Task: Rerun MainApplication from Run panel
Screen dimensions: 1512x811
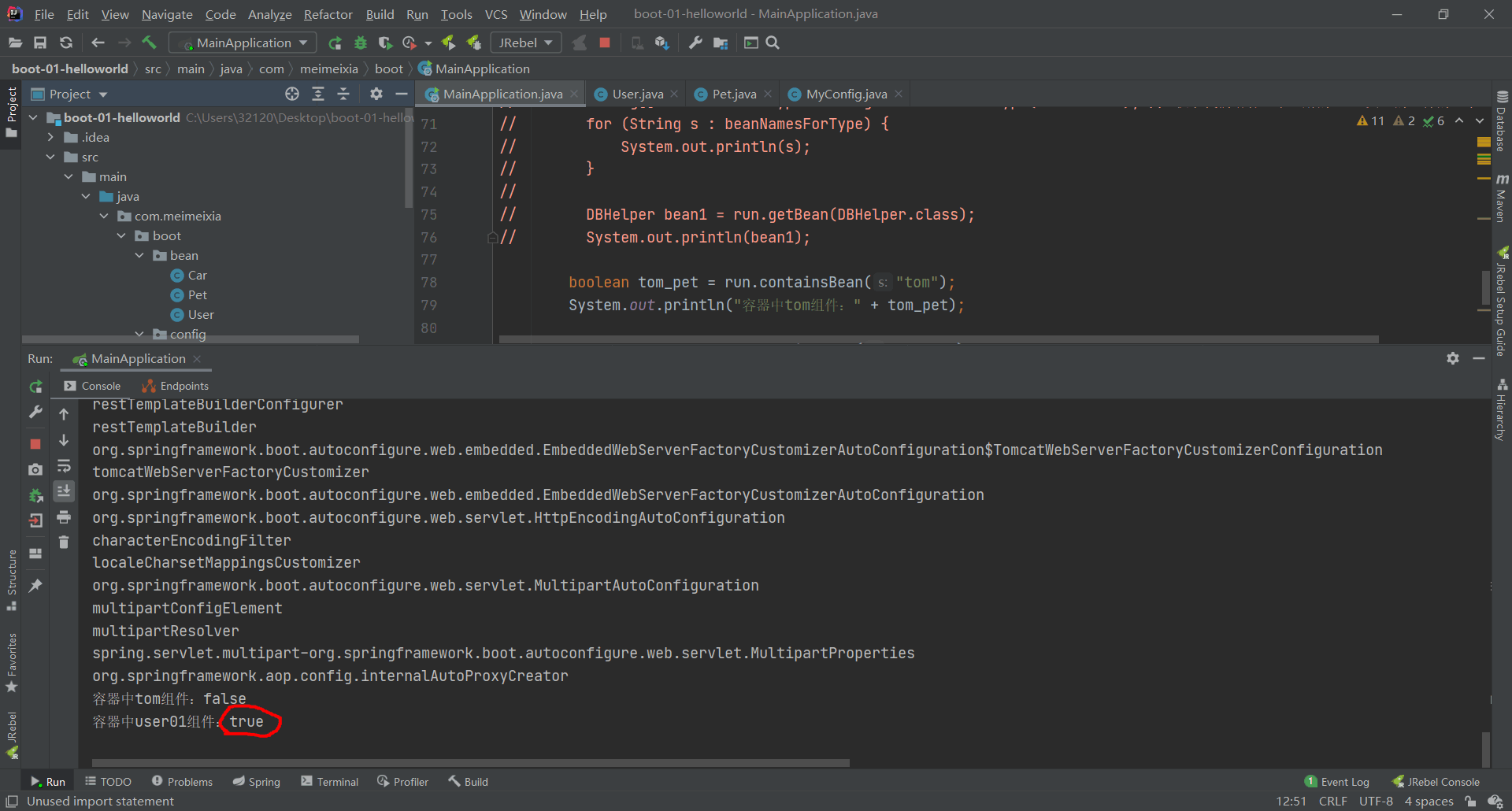Action: (35, 387)
